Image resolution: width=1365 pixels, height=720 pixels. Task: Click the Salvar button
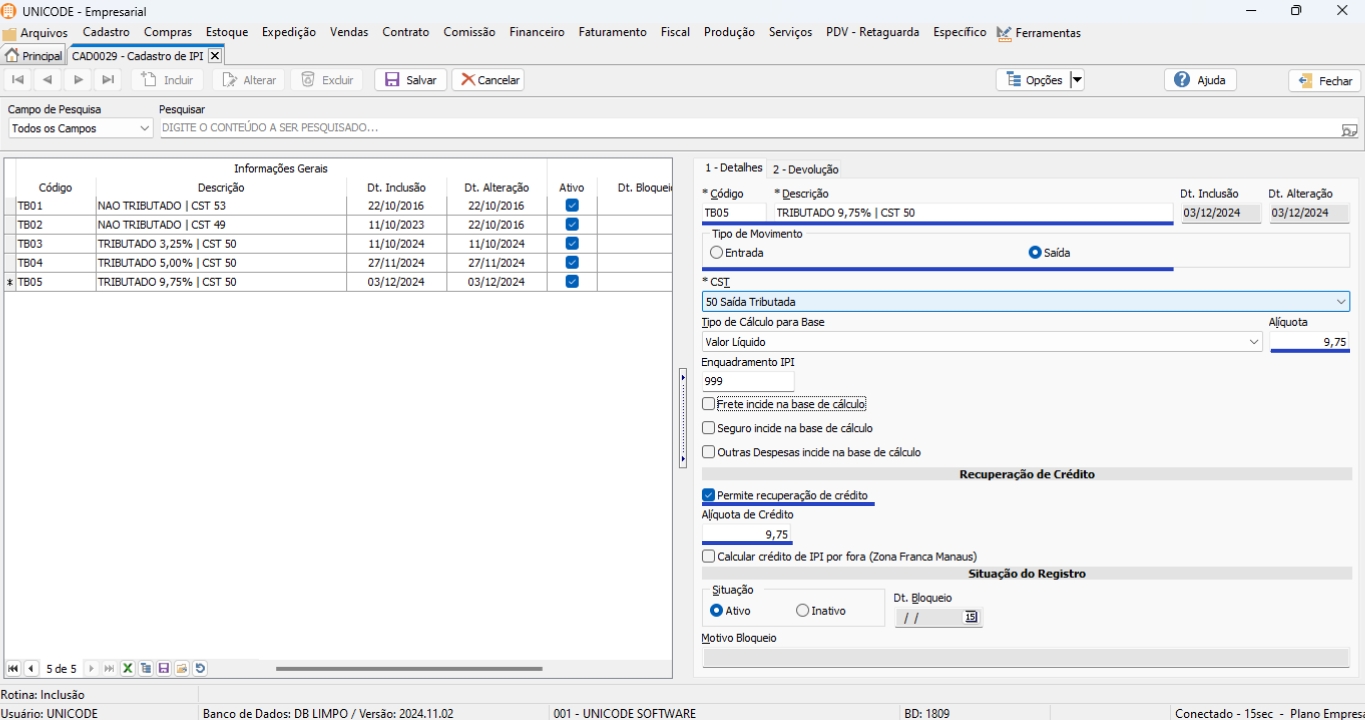410,80
